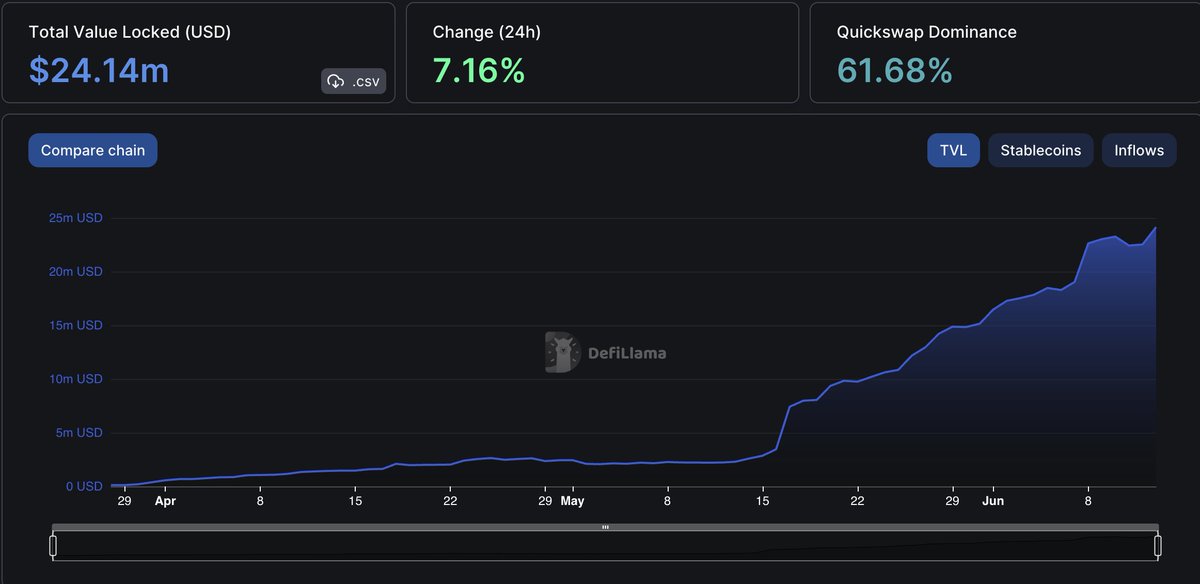Viewport: 1200px width, 584px height.
Task: Click the 10m USD y-axis label
Action: (x=77, y=379)
